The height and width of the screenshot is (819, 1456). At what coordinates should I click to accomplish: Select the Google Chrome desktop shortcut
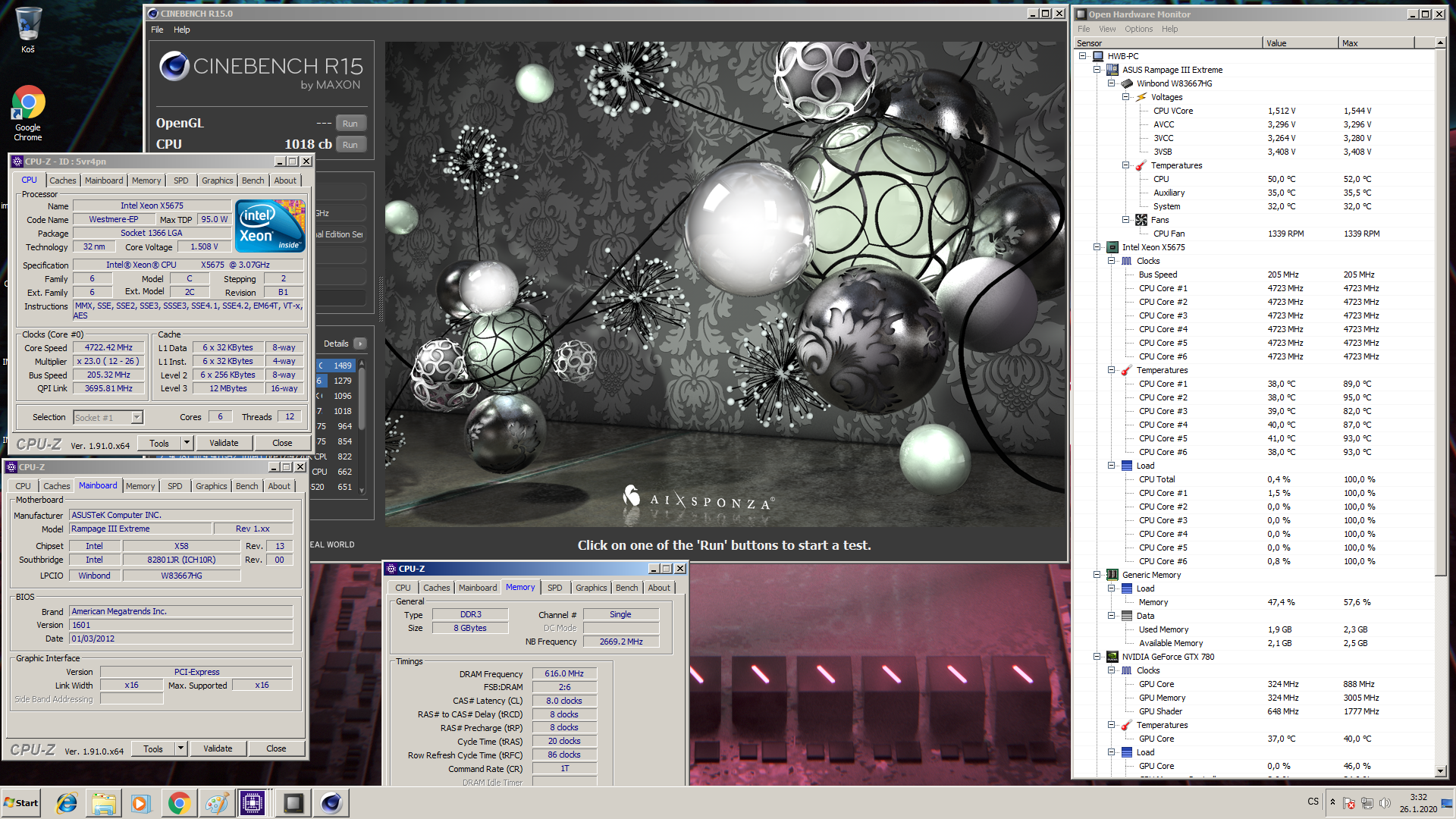click(28, 113)
